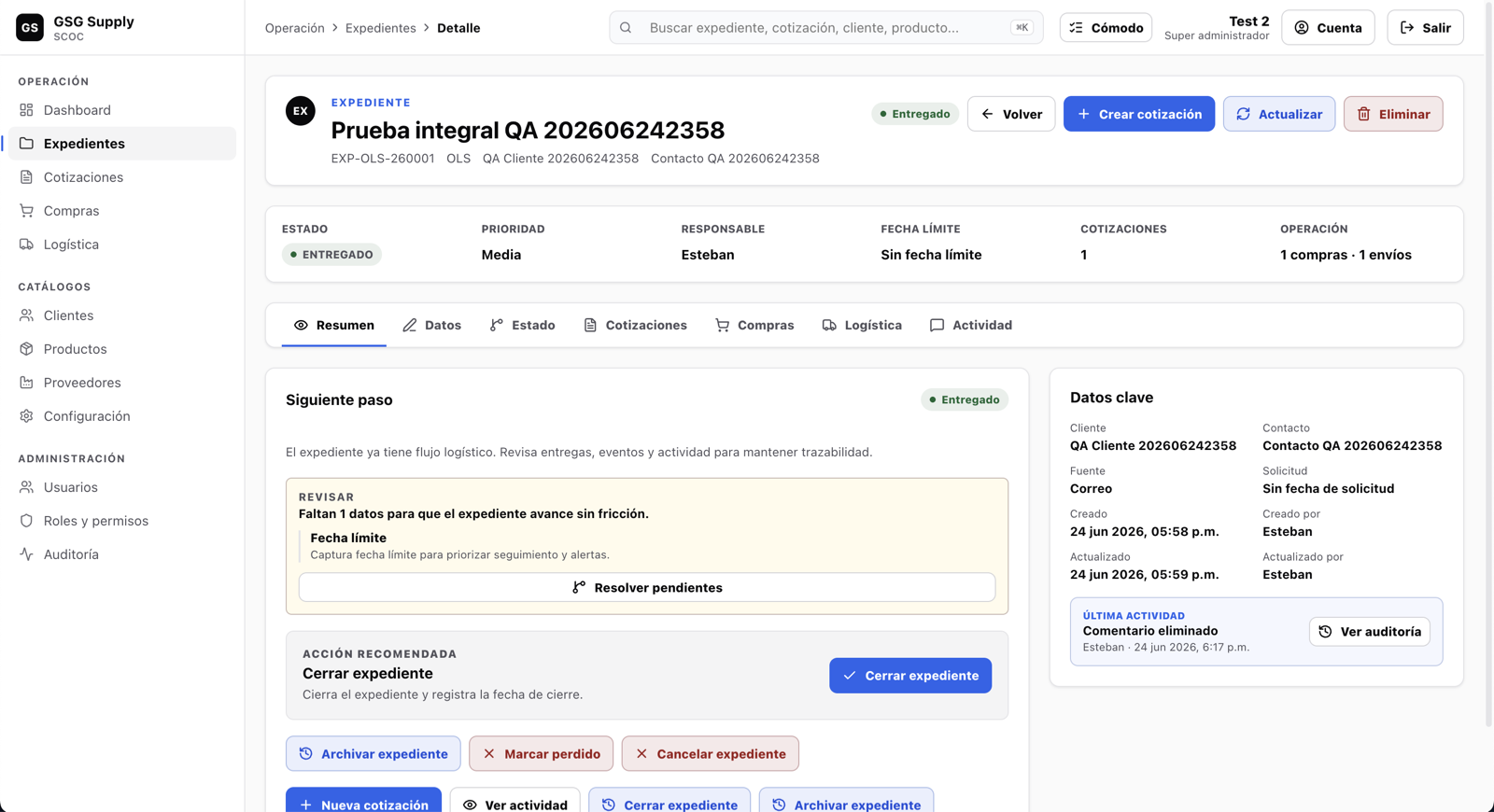Switch to the Datos tab
1494x812 pixels.
pos(432,325)
